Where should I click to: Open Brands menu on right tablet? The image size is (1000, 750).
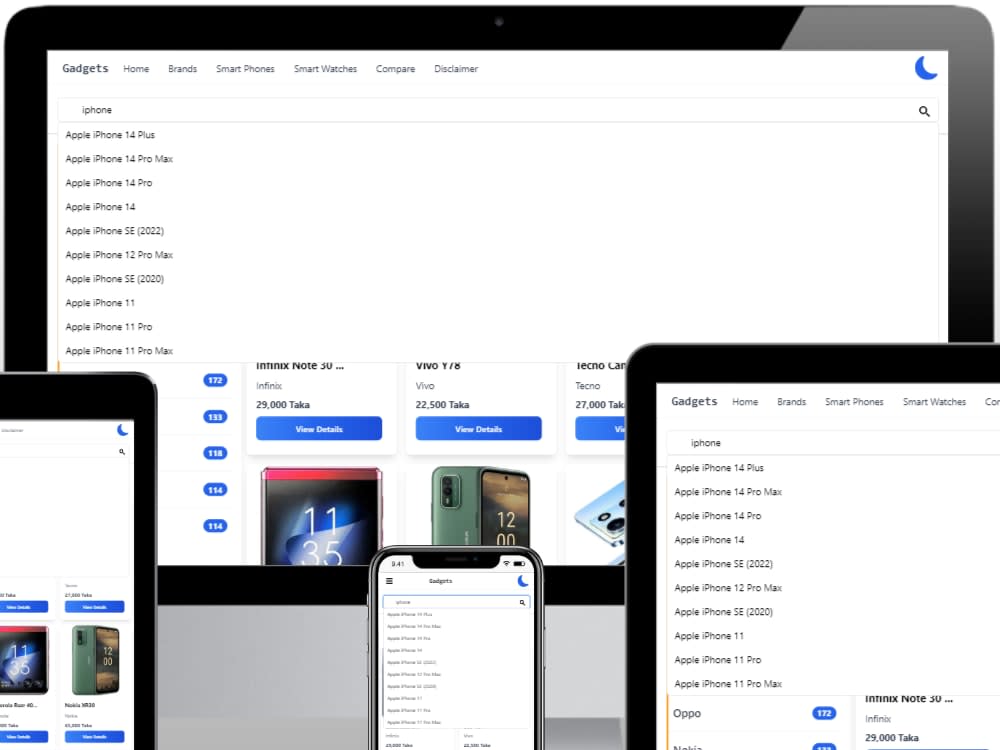coord(791,402)
